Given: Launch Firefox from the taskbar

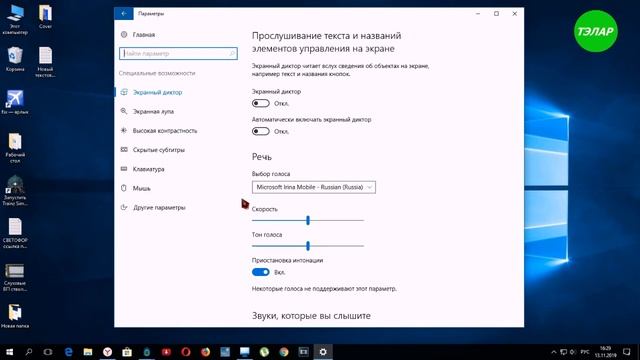Looking at the screenshot, I should pos(205,352).
